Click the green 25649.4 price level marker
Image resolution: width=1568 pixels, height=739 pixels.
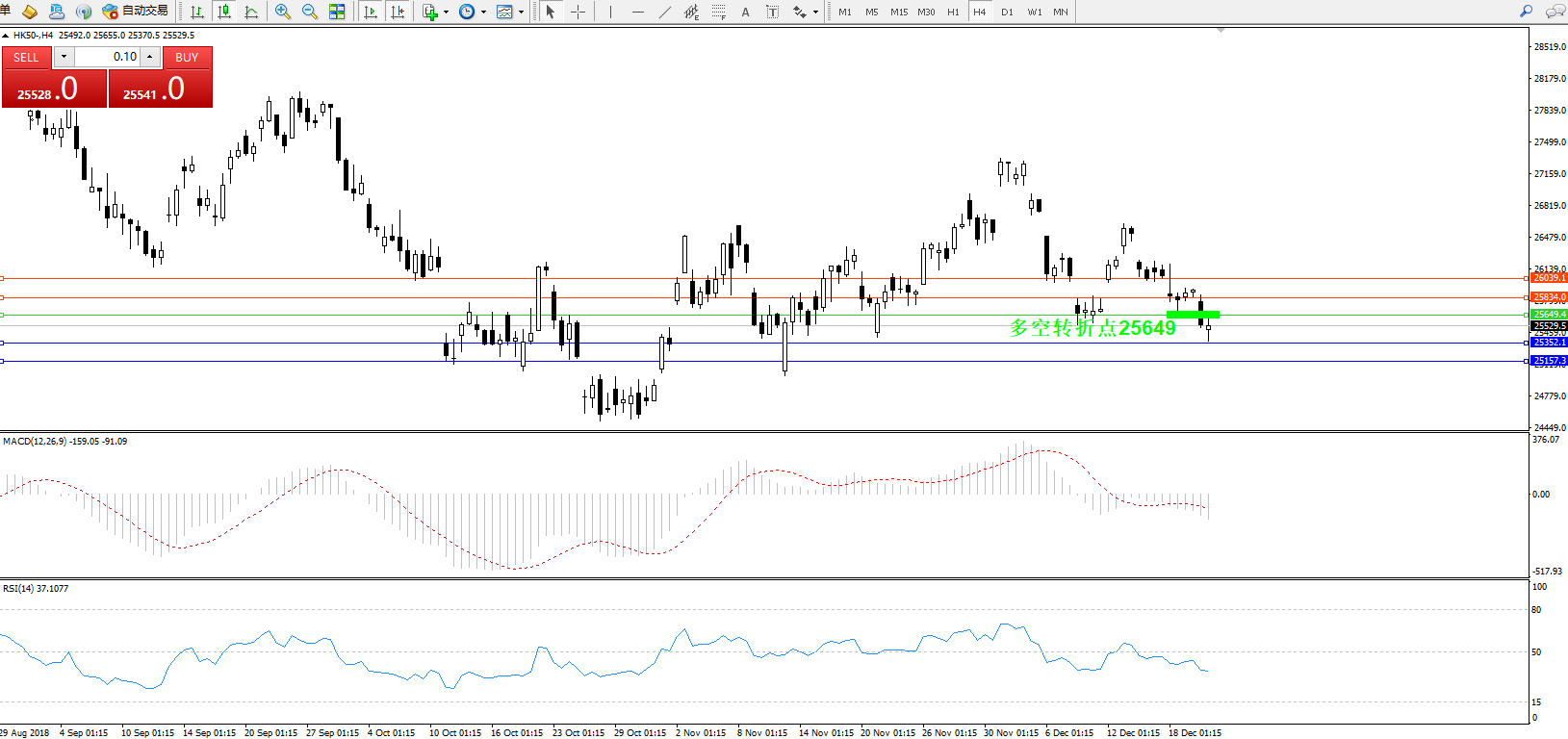tap(1549, 315)
